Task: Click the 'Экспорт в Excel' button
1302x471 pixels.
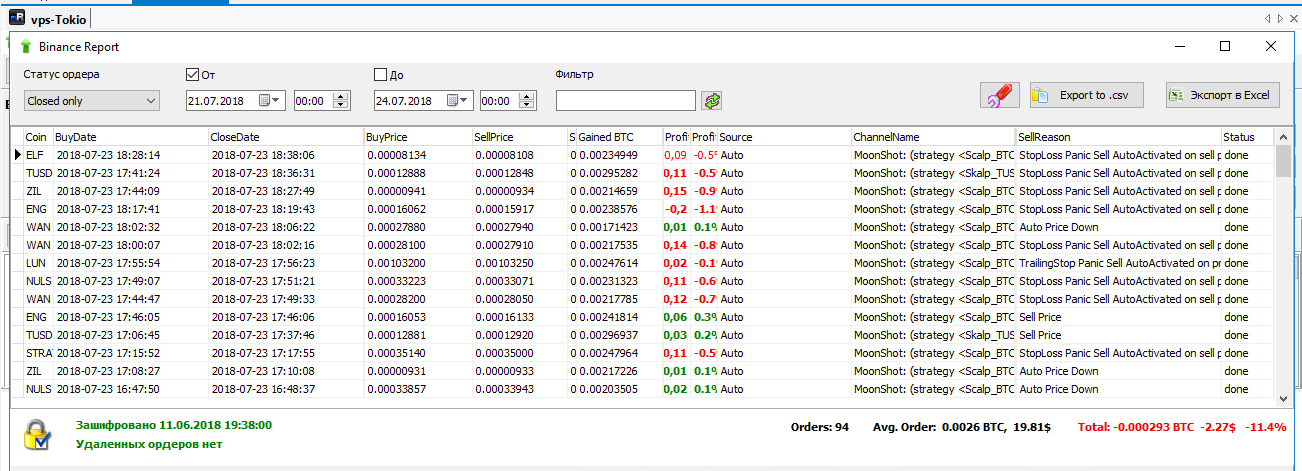Action: [x=1222, y=95]
